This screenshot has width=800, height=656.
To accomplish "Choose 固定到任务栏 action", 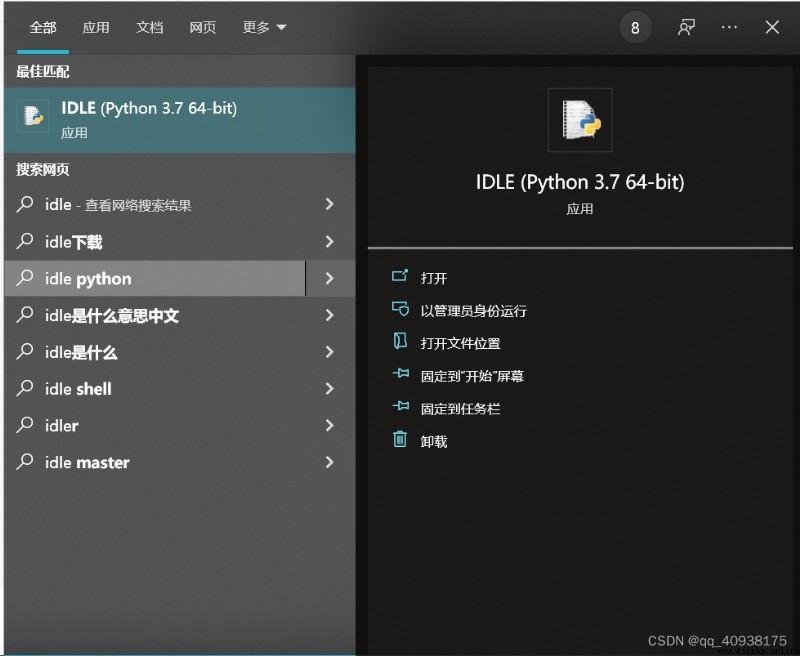I will point(460,409).
